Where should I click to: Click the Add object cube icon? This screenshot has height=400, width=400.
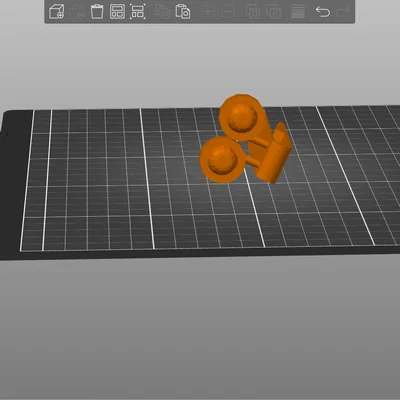pos(56,12)
